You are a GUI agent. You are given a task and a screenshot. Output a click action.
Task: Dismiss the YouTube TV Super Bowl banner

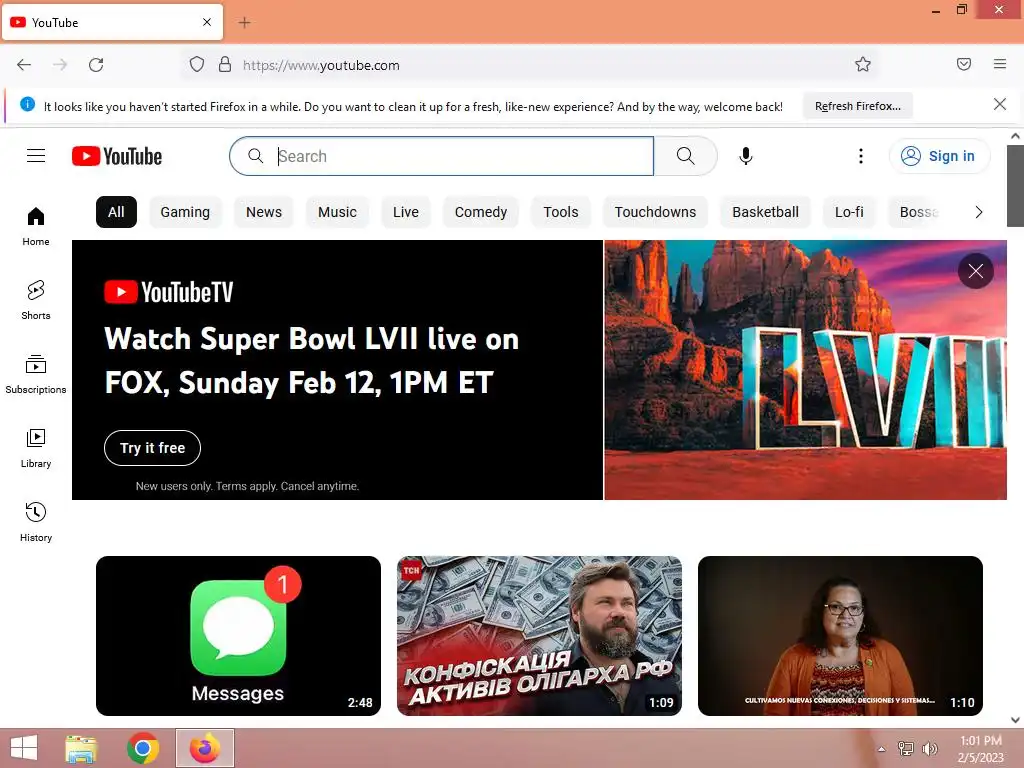point(976,271)
